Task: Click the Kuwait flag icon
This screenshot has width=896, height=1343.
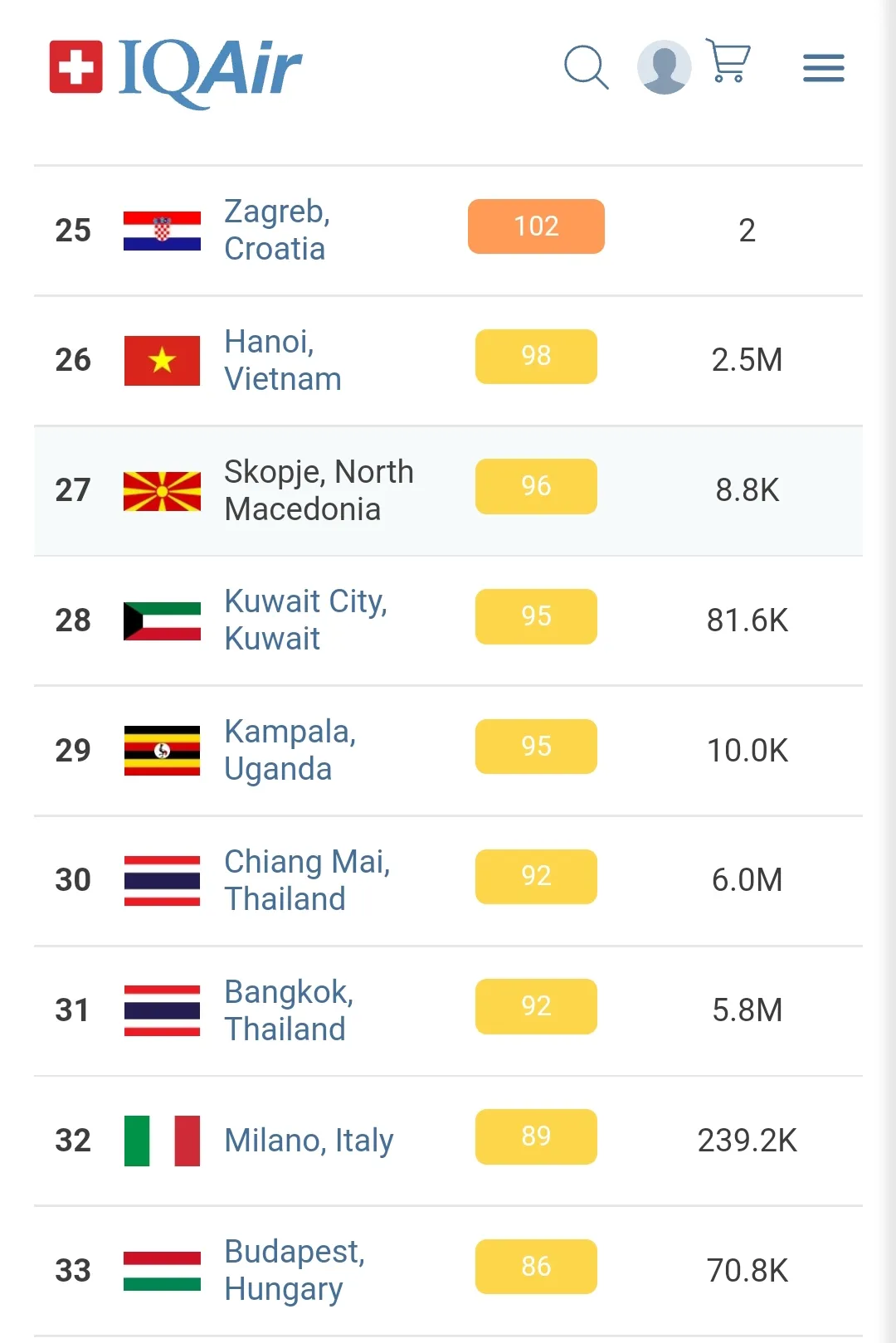Action: click(x=162, y=620)
